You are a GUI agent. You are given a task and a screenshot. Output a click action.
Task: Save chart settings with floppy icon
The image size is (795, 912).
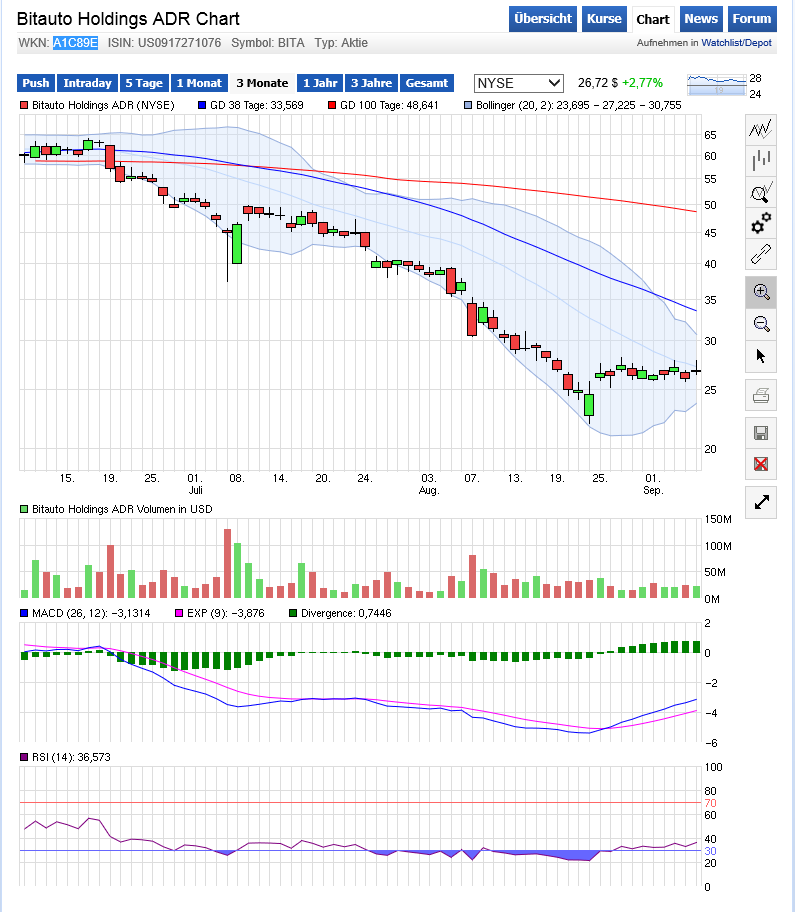(761, 433)
